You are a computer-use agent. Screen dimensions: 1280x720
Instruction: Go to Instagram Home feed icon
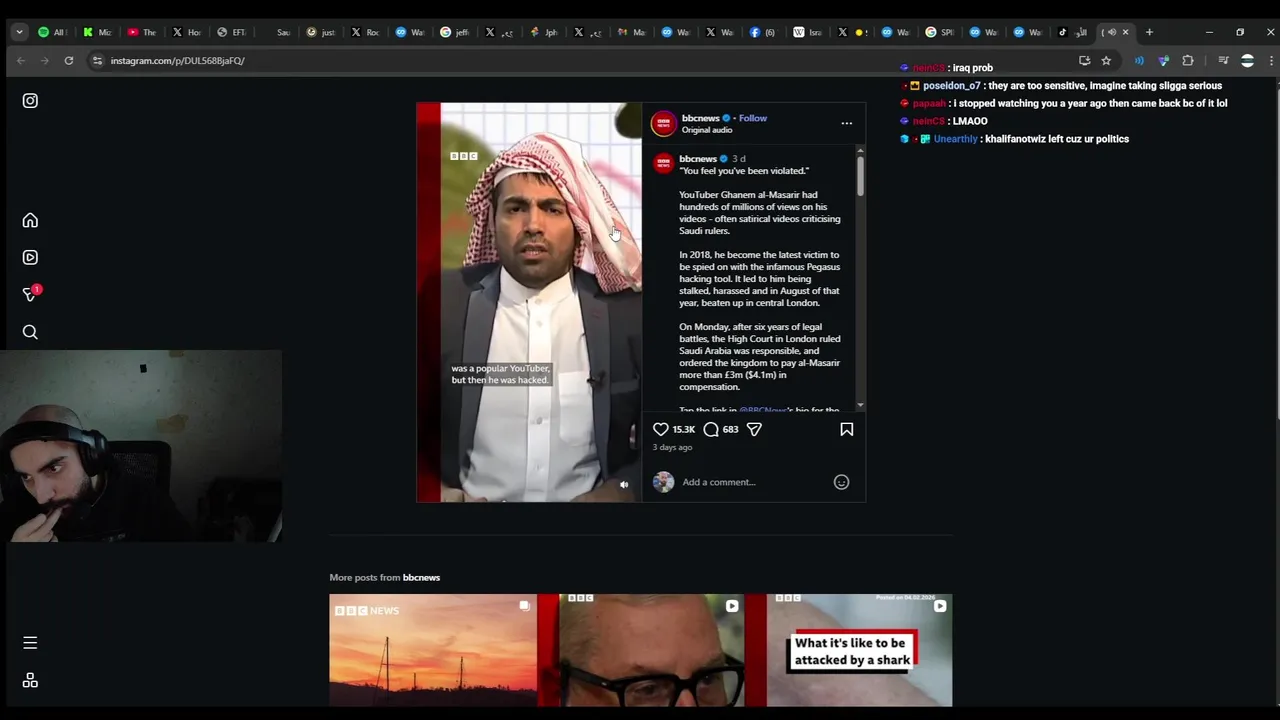(30, 220)
